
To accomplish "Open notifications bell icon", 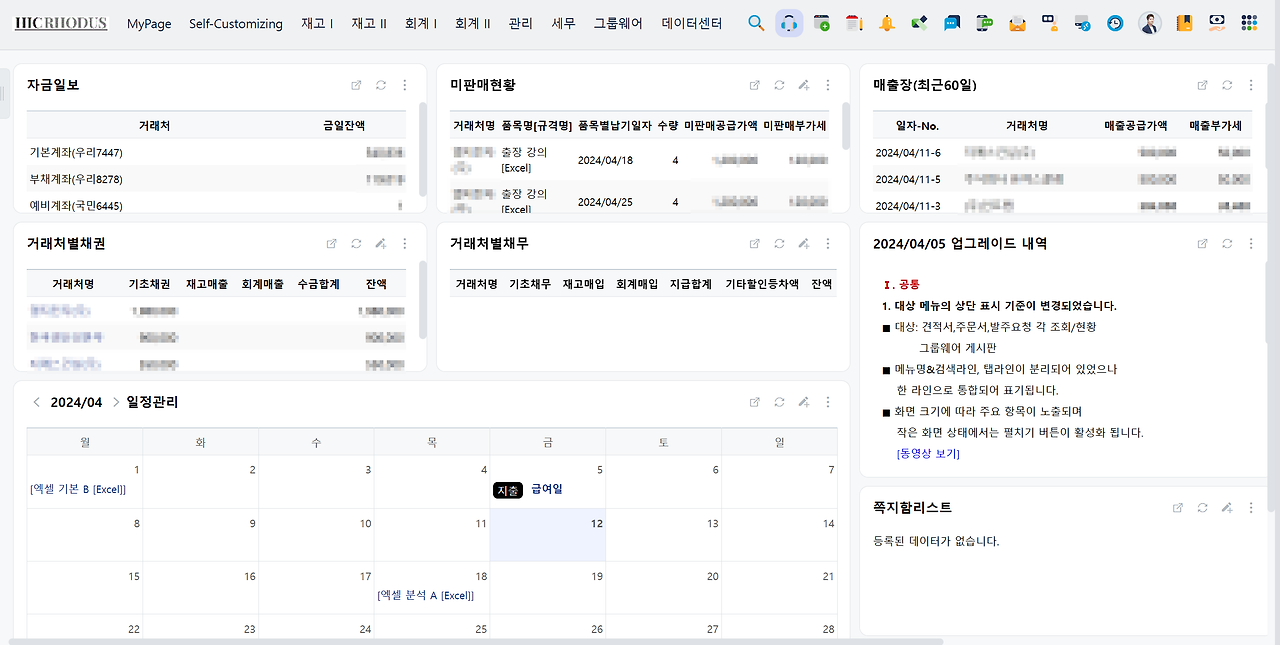I will pyautogui.click(x=887, y=23).
